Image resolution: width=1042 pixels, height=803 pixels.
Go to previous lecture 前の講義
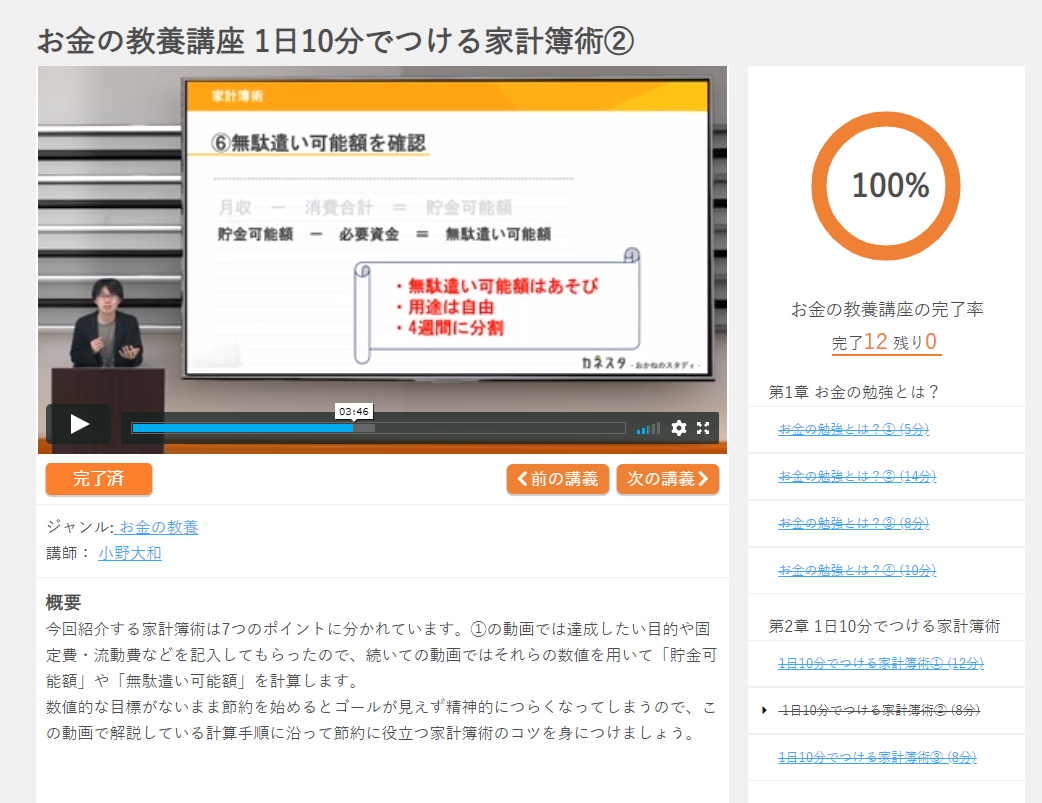[558, 479]
